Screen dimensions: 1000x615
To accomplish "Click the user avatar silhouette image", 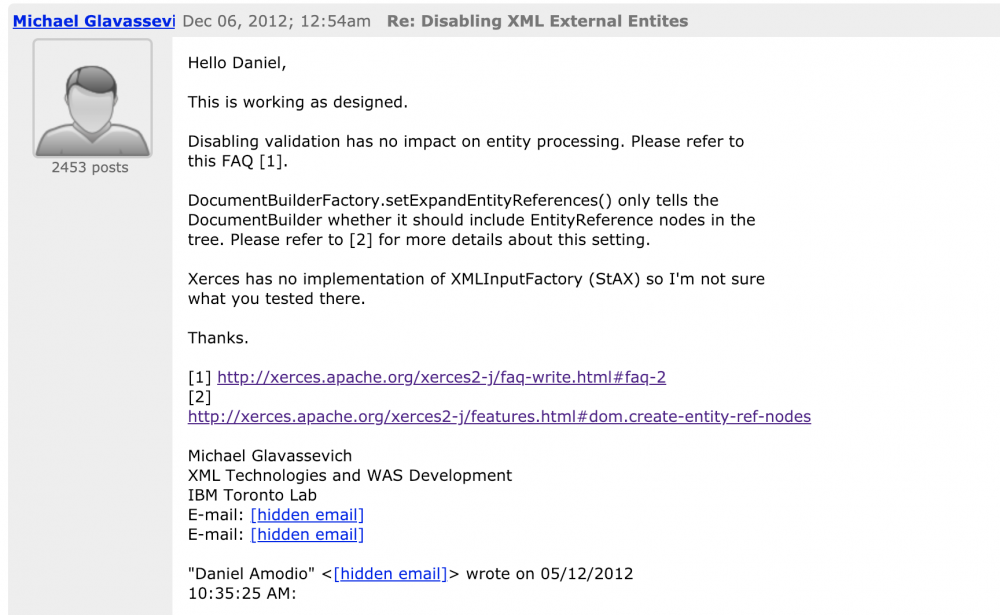I will pyautogui.click(x=92, y=99).
